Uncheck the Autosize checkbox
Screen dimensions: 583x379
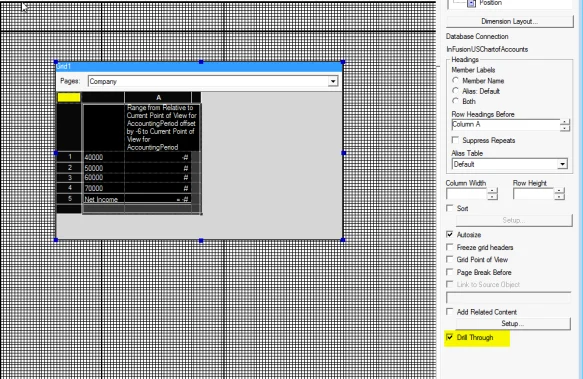(450, 234)
